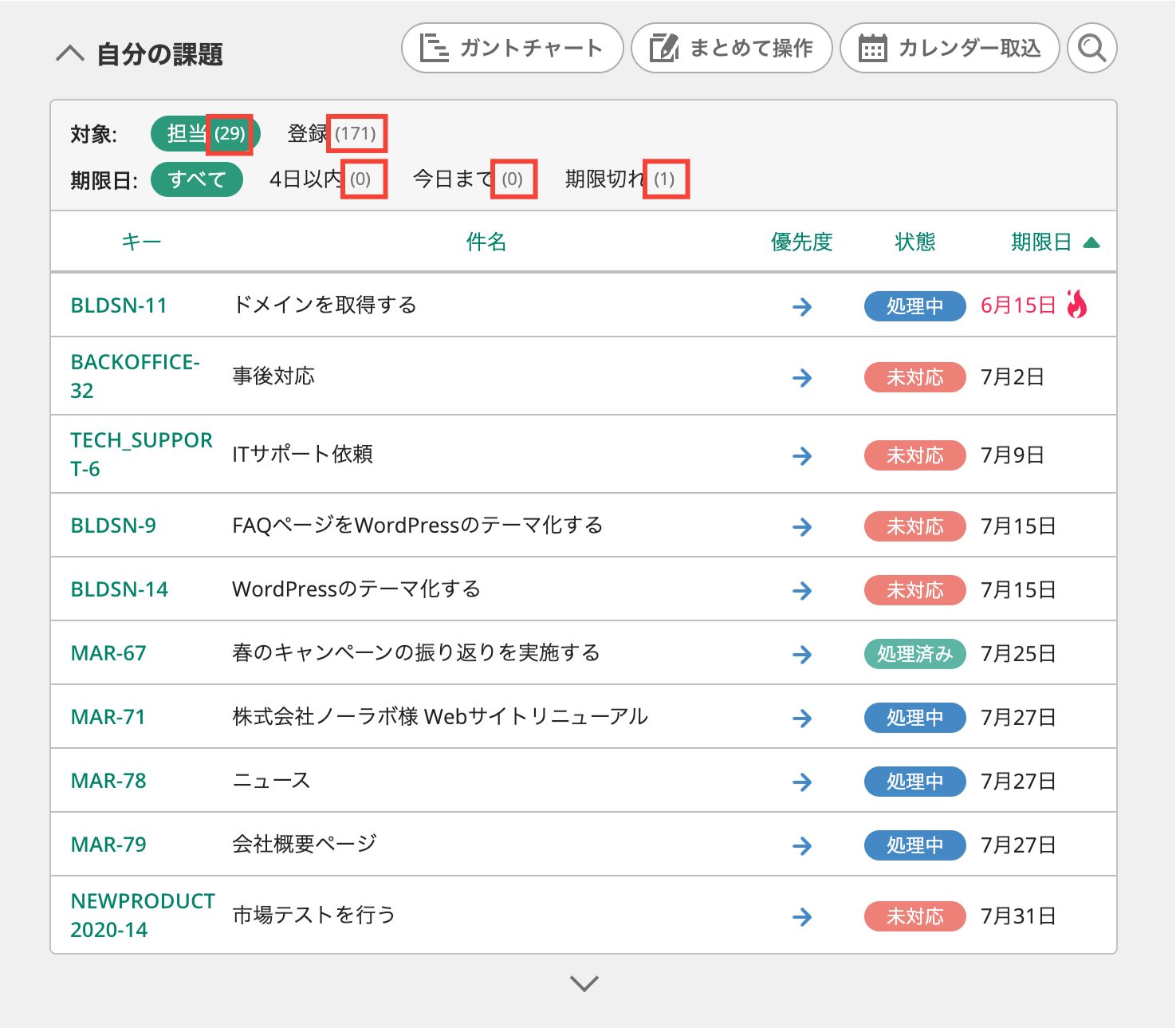Open issue MAR-78
This screenshot has height=1028, width=1176.
pos(108,781)
